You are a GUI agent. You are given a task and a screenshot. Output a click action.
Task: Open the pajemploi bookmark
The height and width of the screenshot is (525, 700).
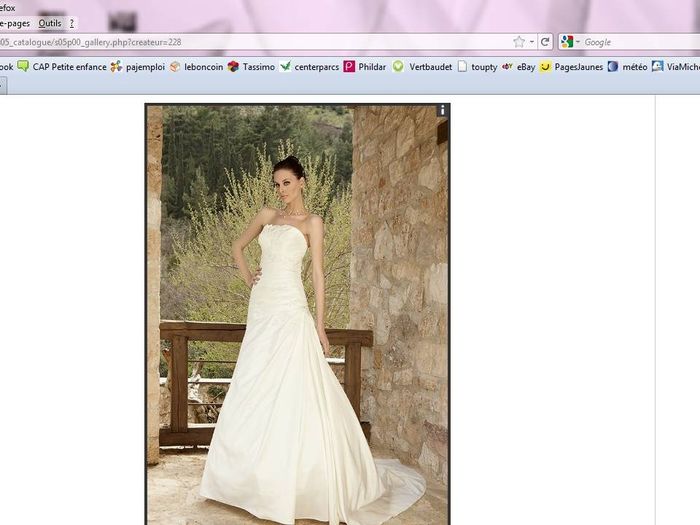tap(145, 67)
